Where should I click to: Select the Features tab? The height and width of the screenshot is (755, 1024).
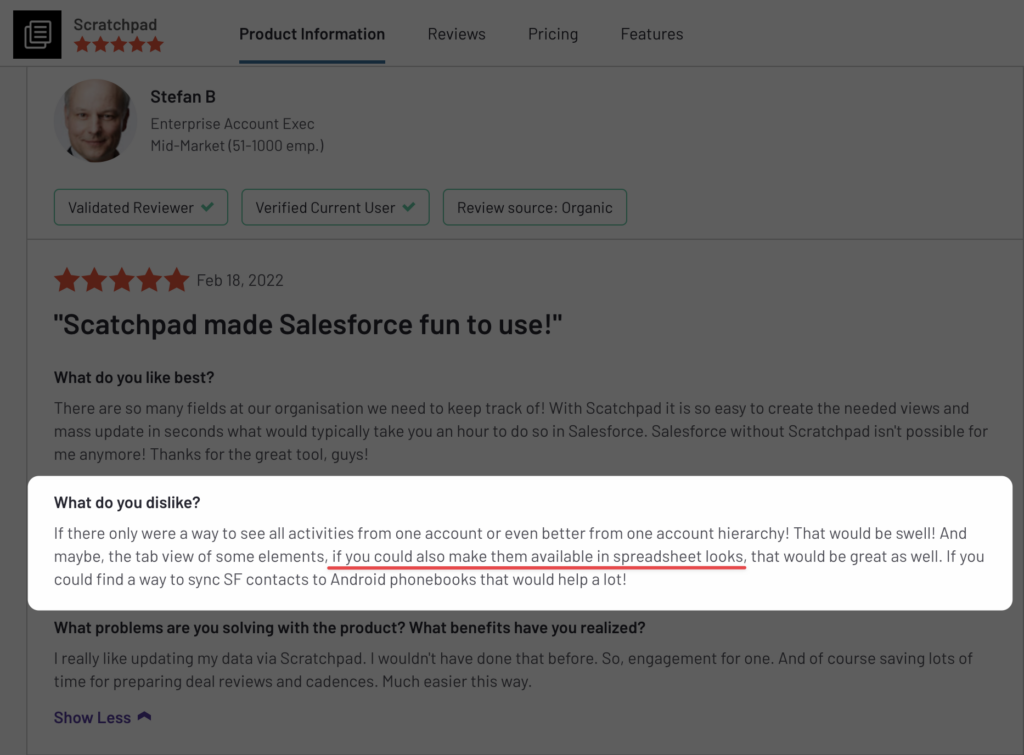coord(651,34)
